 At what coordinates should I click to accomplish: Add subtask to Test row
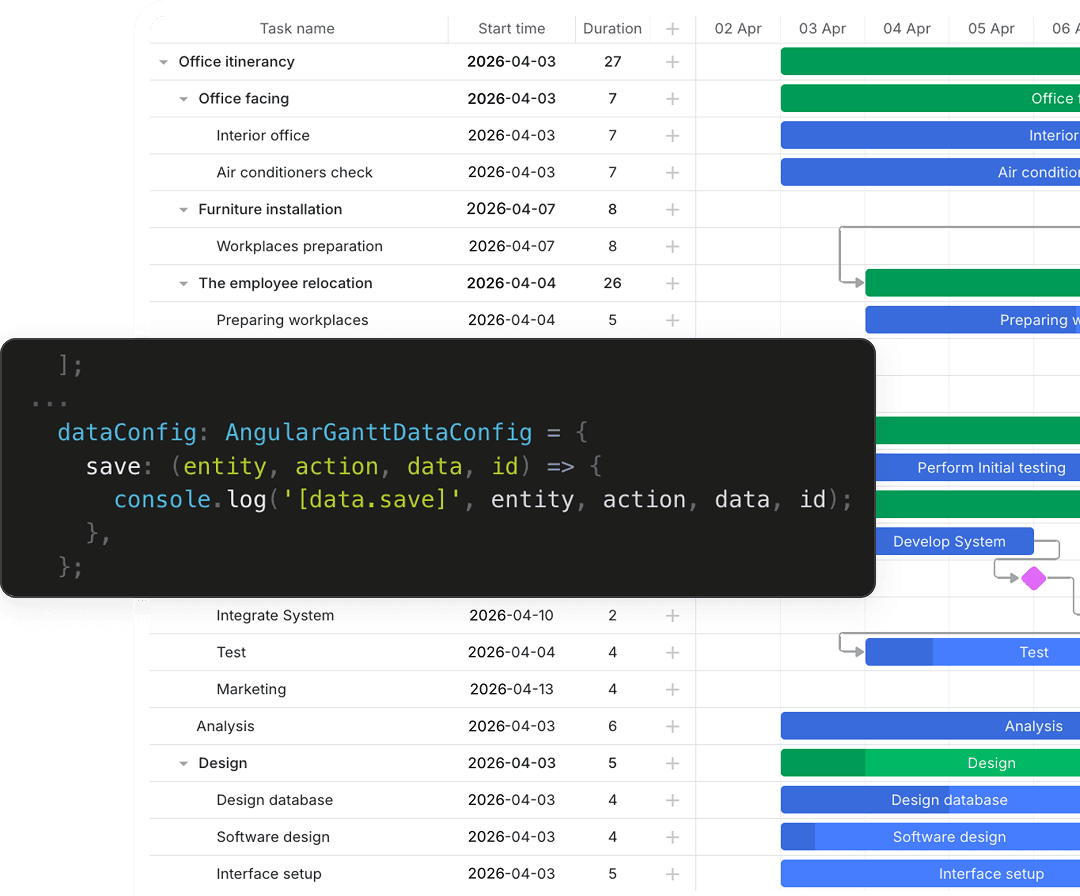672,653
